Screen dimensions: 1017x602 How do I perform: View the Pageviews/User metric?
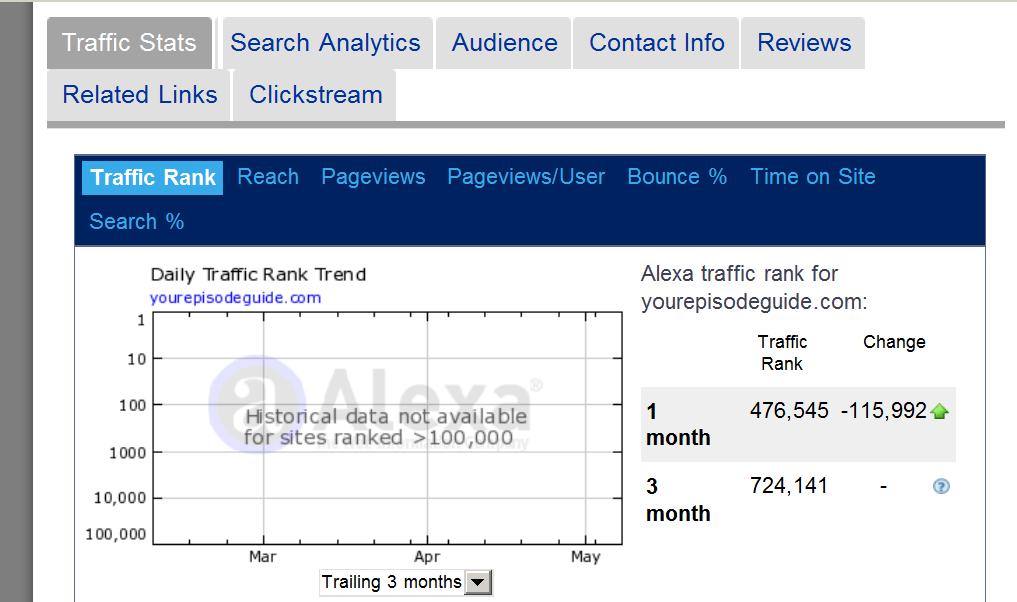526,176
